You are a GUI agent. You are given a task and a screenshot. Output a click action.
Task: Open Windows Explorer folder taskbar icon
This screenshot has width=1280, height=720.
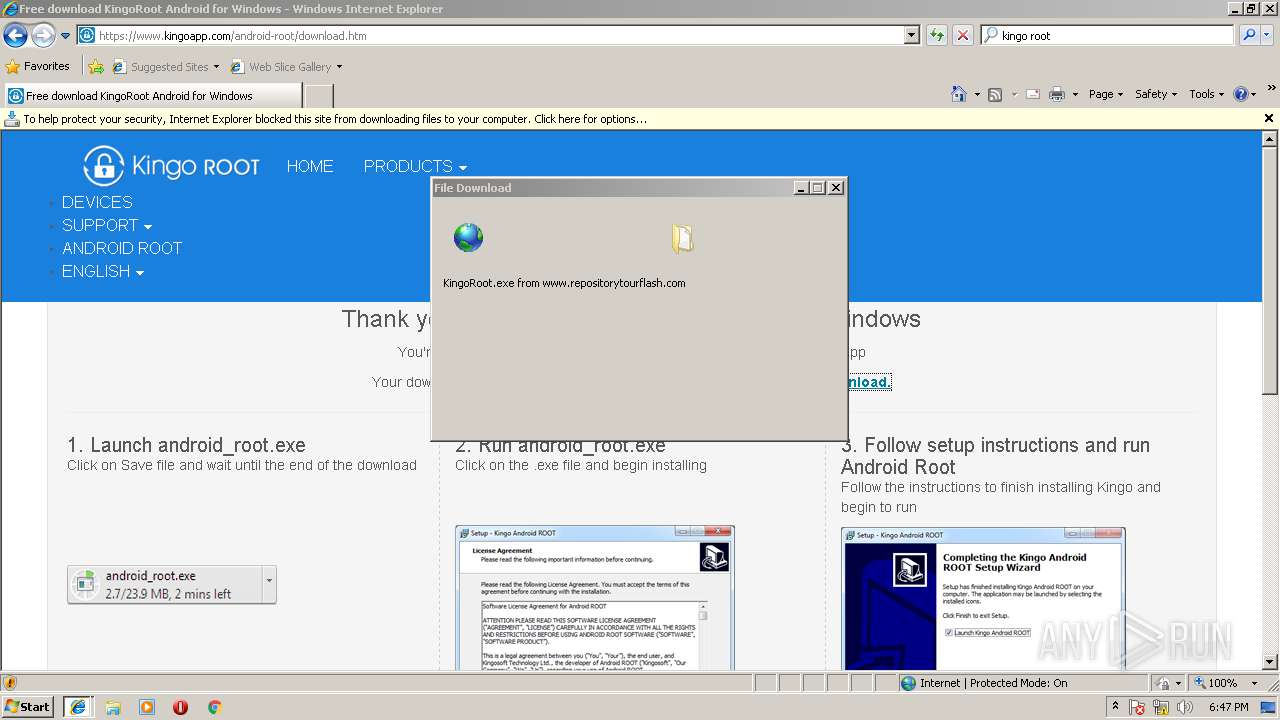(113, 707)
